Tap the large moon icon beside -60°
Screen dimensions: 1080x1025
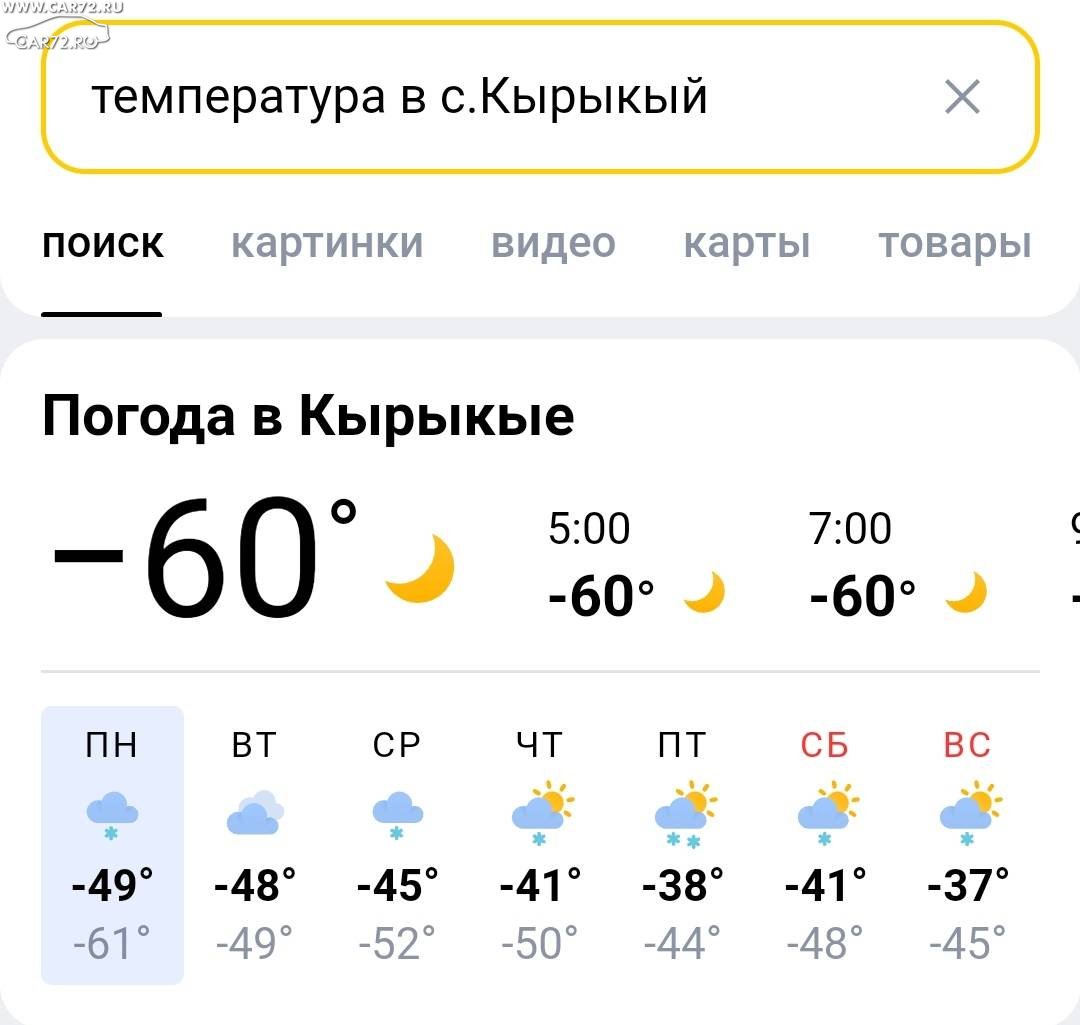click(421, 569)
